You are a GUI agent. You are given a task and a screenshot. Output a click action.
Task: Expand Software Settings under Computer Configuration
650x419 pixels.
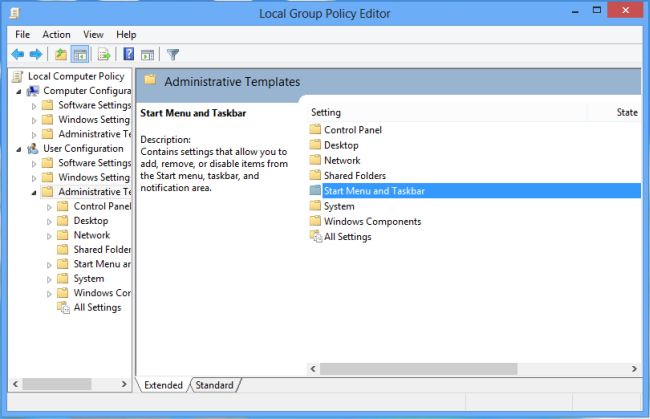point(34,106)
